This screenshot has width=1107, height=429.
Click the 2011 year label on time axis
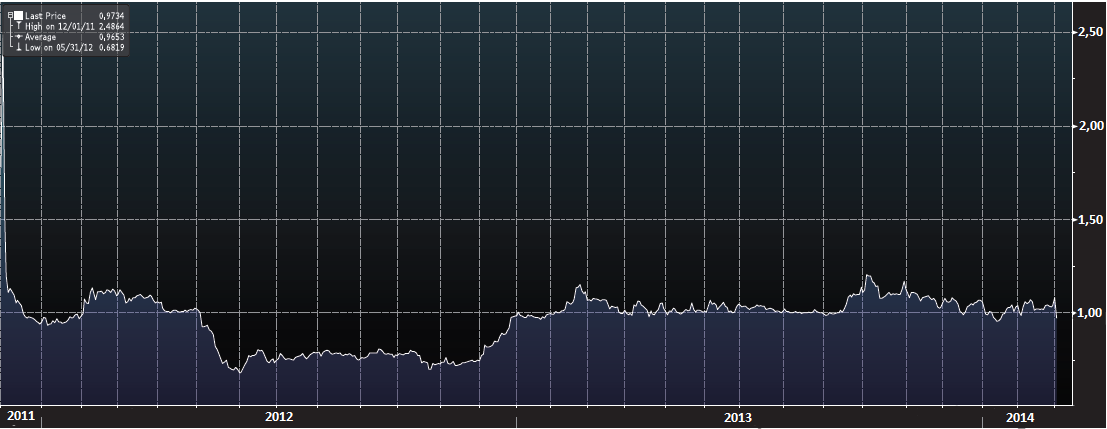pyautogui.click(x=20, y=416)
